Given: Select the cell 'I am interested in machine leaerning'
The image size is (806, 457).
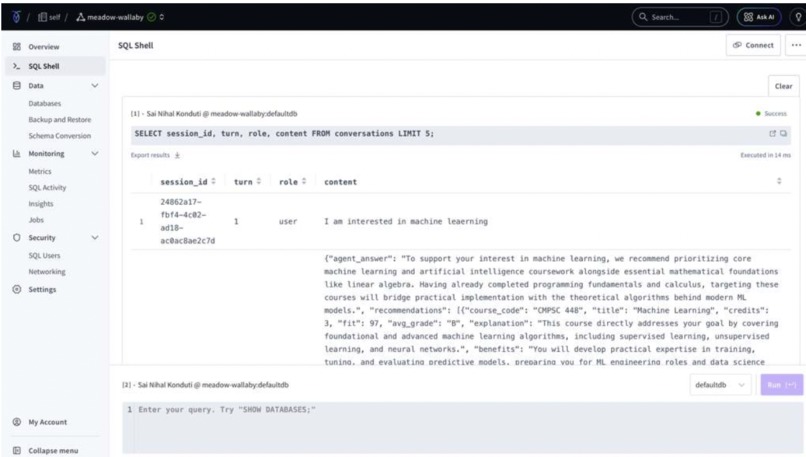Looking at the screenshot, I should coord(406,222).
